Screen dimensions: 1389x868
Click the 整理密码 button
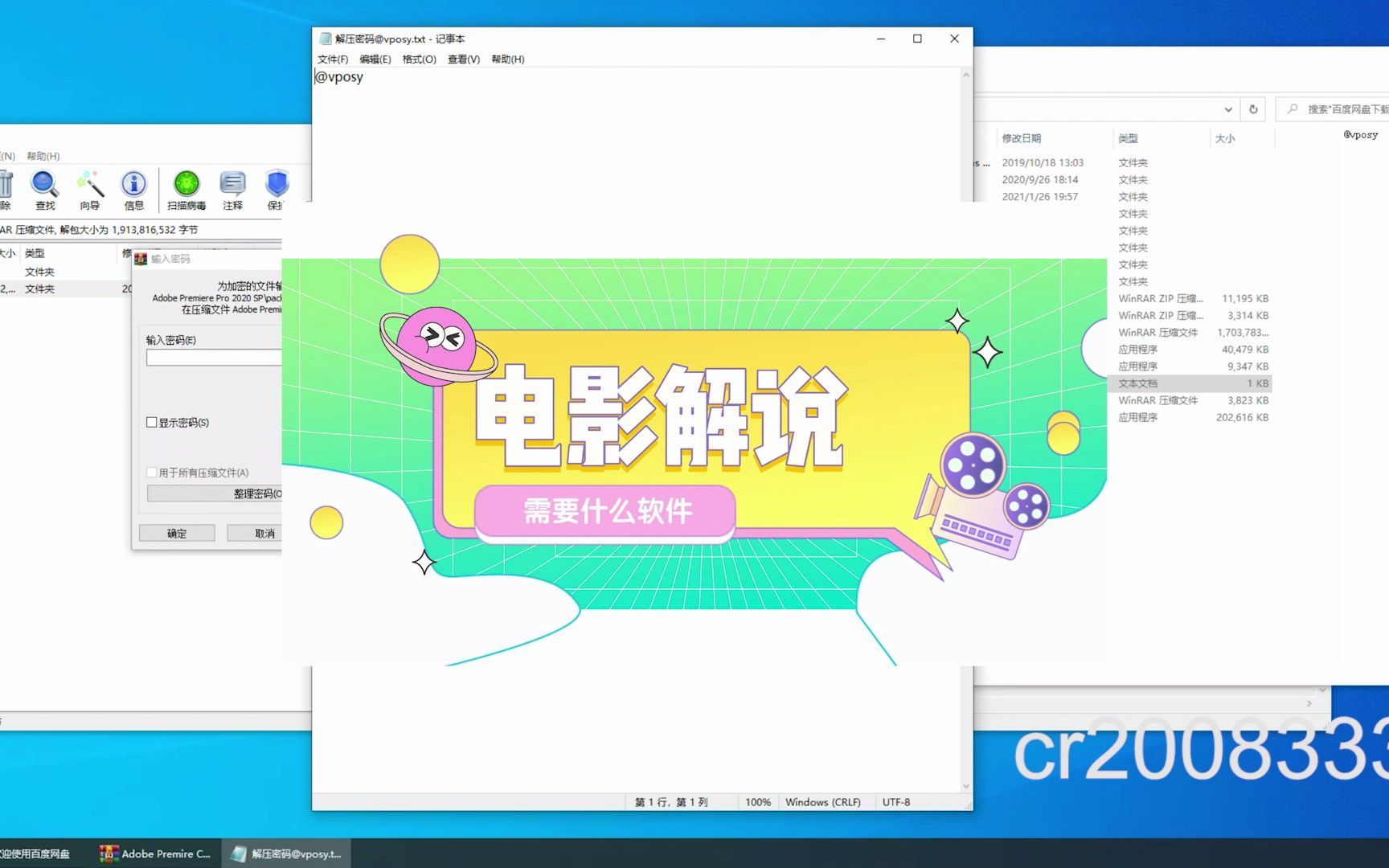tap(215, 493)
